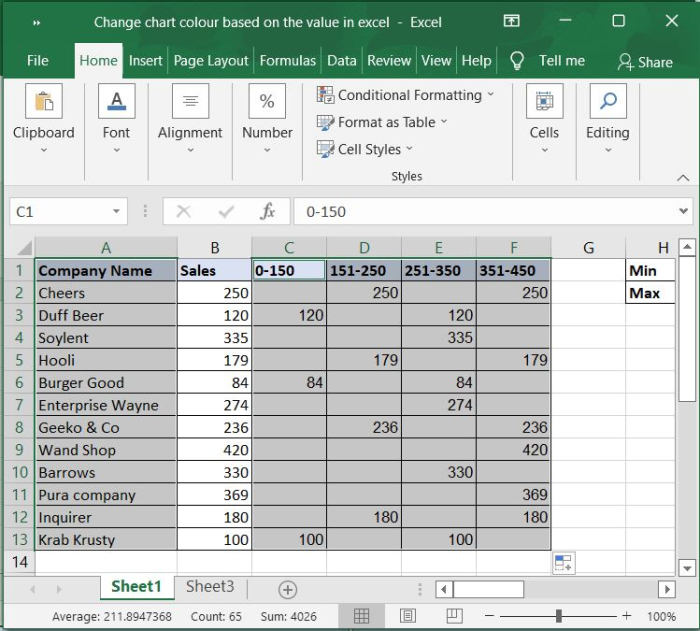The image size is (700, 631).
Task: Click the Number format percent icon
Action: point(267,102)
